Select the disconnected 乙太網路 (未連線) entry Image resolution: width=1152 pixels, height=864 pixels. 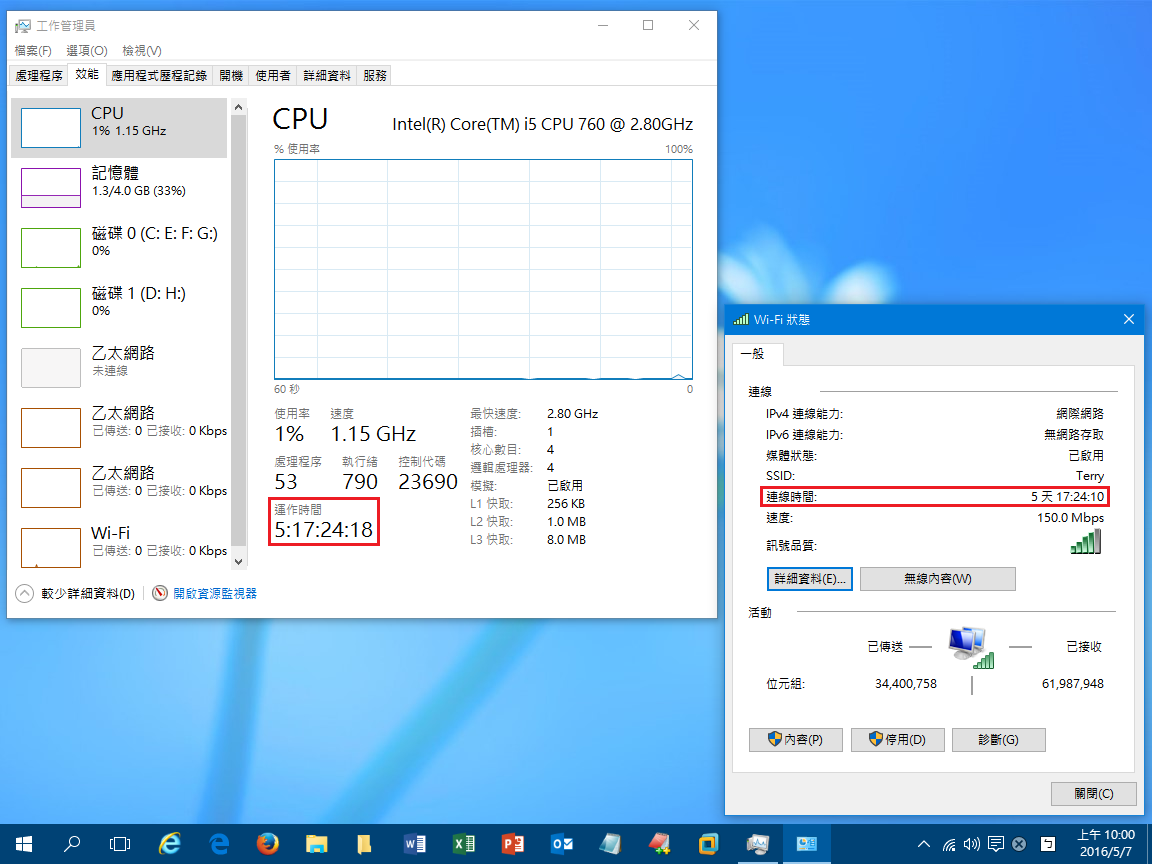click(119, 367)
